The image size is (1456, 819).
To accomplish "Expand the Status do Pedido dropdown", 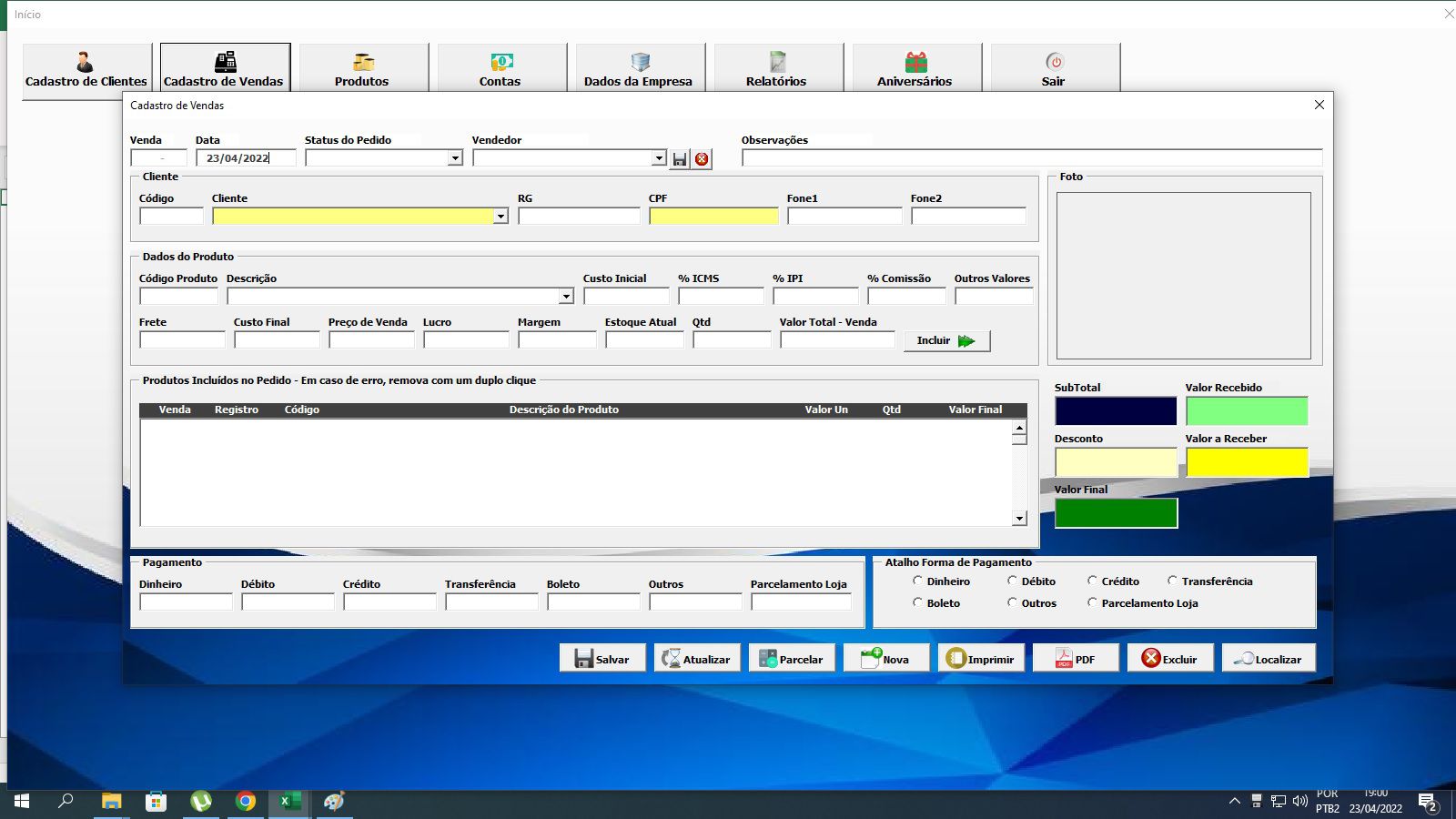I will (455, 158).
